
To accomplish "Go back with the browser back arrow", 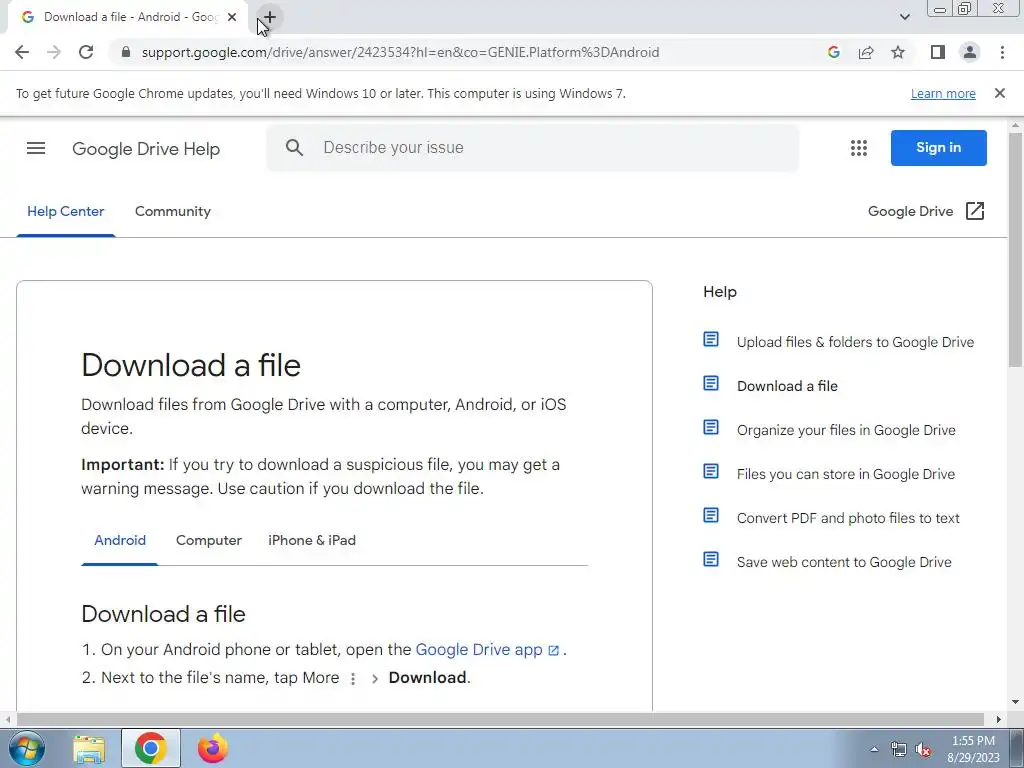I will click(x=22, y=52).
